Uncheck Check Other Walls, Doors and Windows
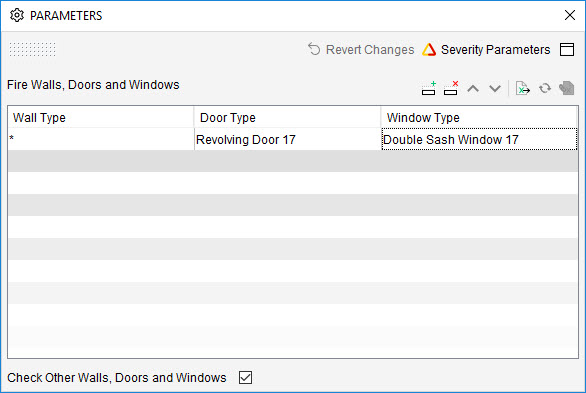Viewport: 586px width, 393px height. (246, 377)
